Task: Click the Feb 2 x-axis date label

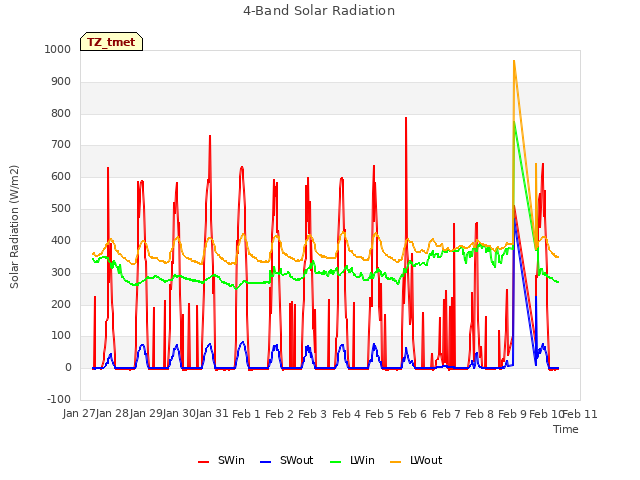Action: (x=279, y=414)
